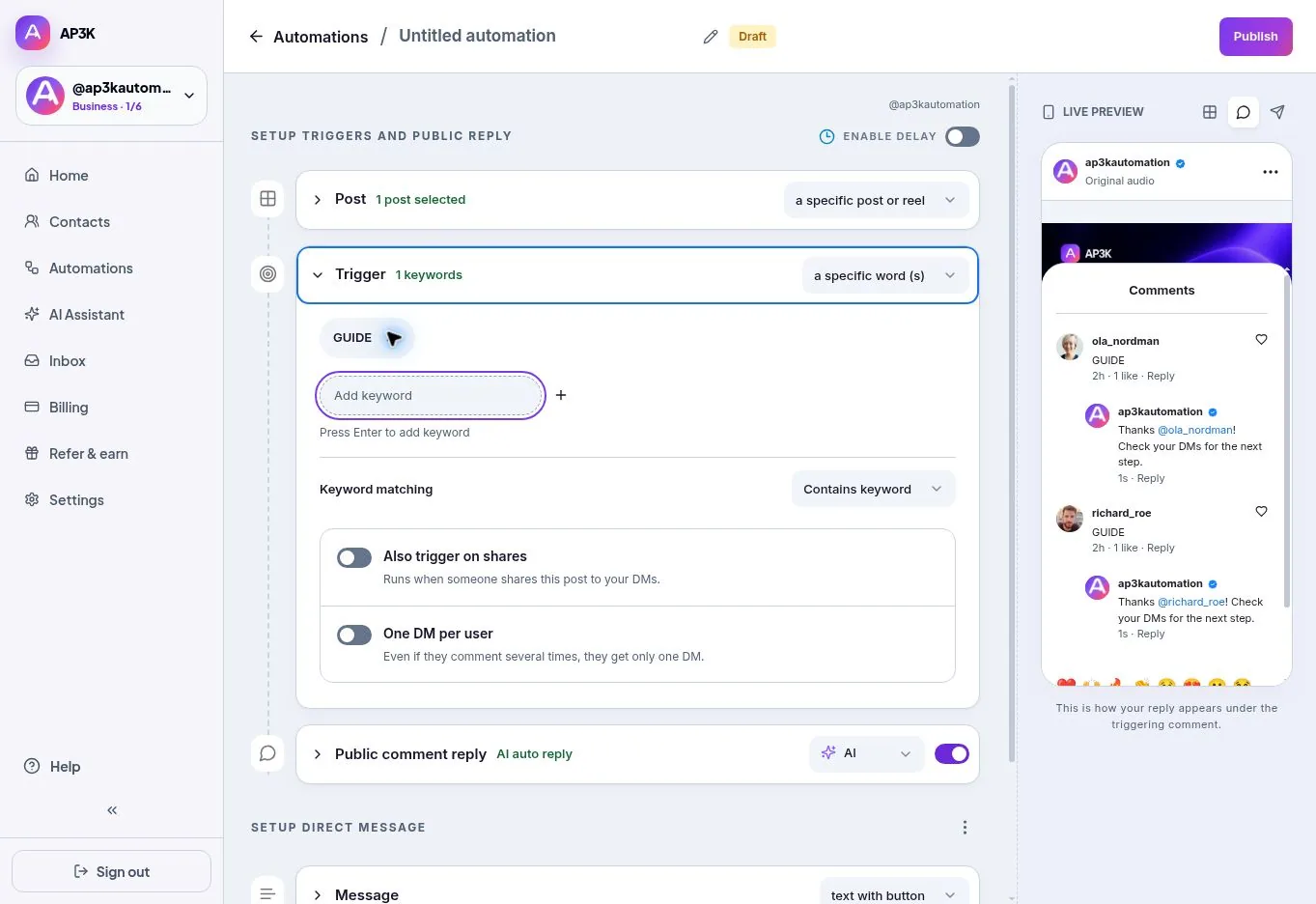This screenshot has width=1316, height=904.
Task: Open the 'a specific word (s)' dropdown
Action: pos(885,275)
